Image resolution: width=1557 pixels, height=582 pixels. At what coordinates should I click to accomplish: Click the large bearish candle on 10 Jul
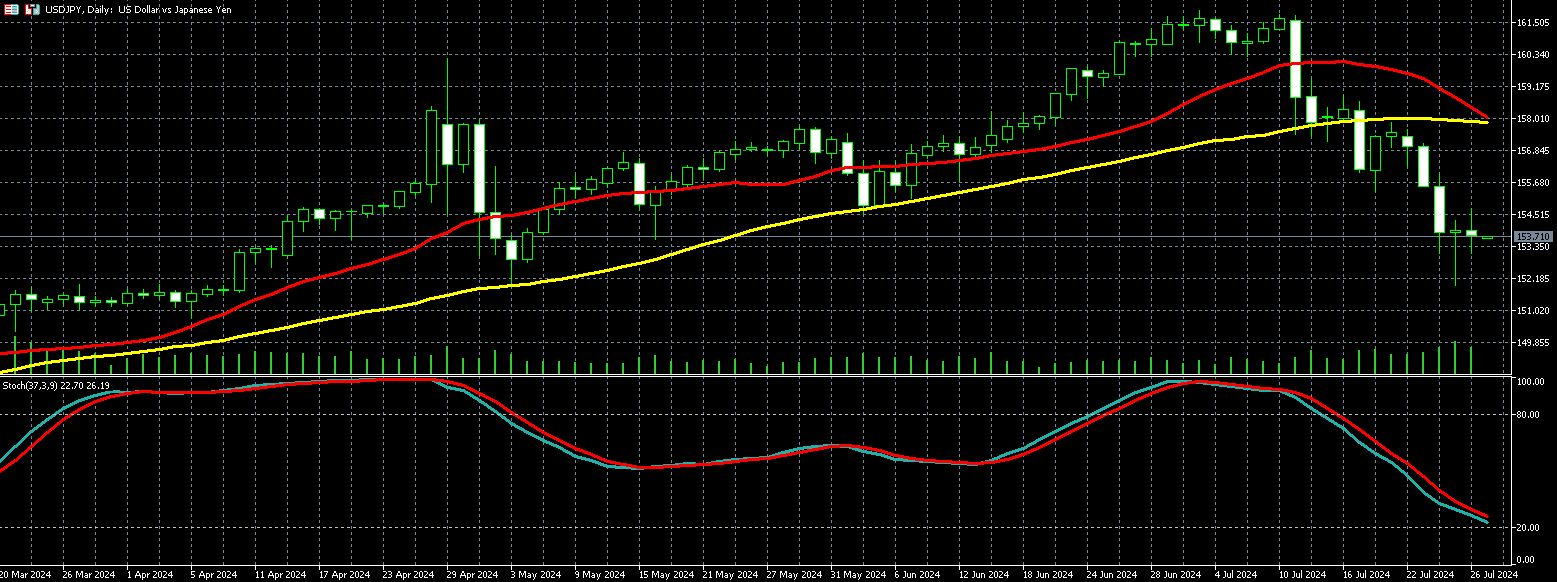pyautogui.click(x=1295, y=60)
